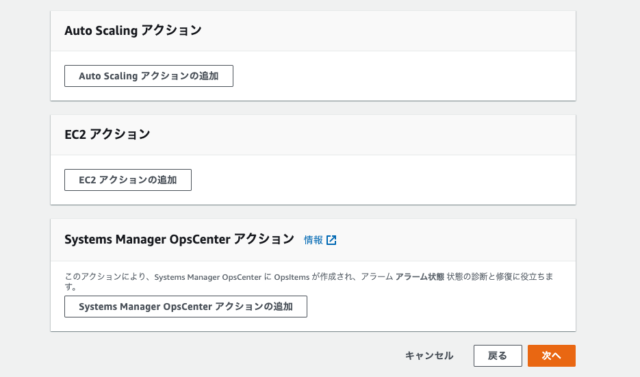Go back with the 戻る button
This screenshot has height=377, width=640.
tap(498, 356)
